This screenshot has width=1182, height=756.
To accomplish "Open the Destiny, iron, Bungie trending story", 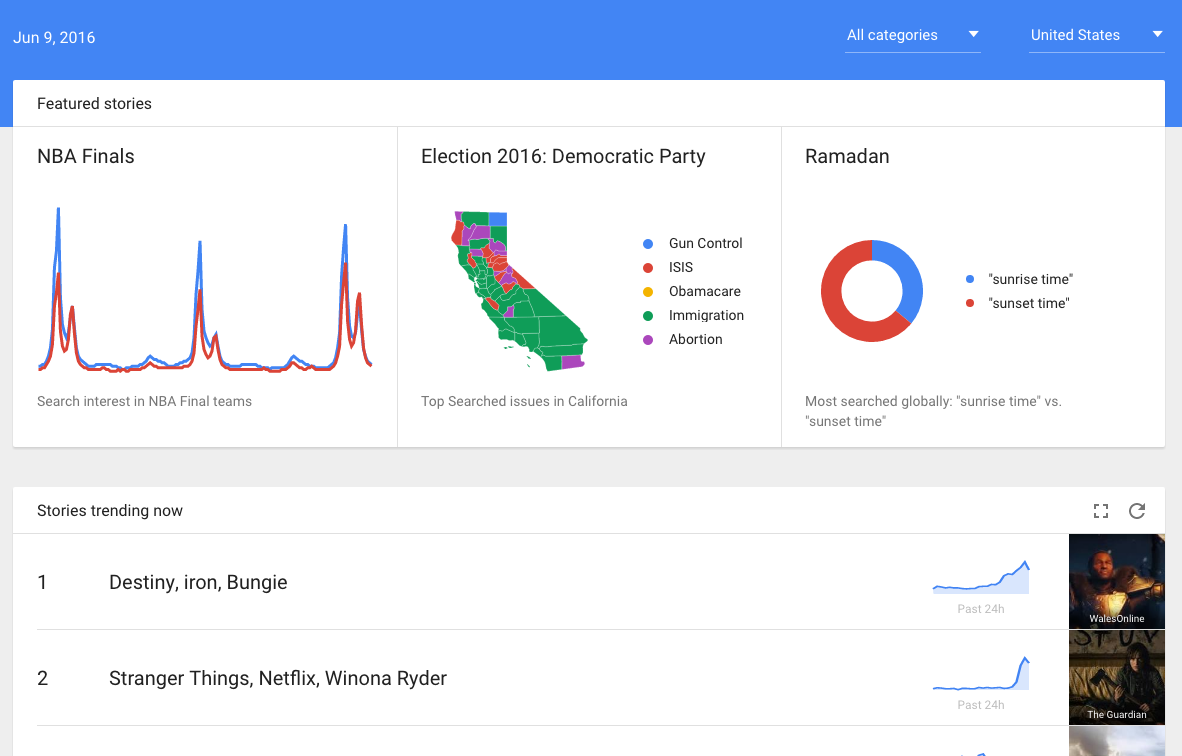I will tap(198, 582).
